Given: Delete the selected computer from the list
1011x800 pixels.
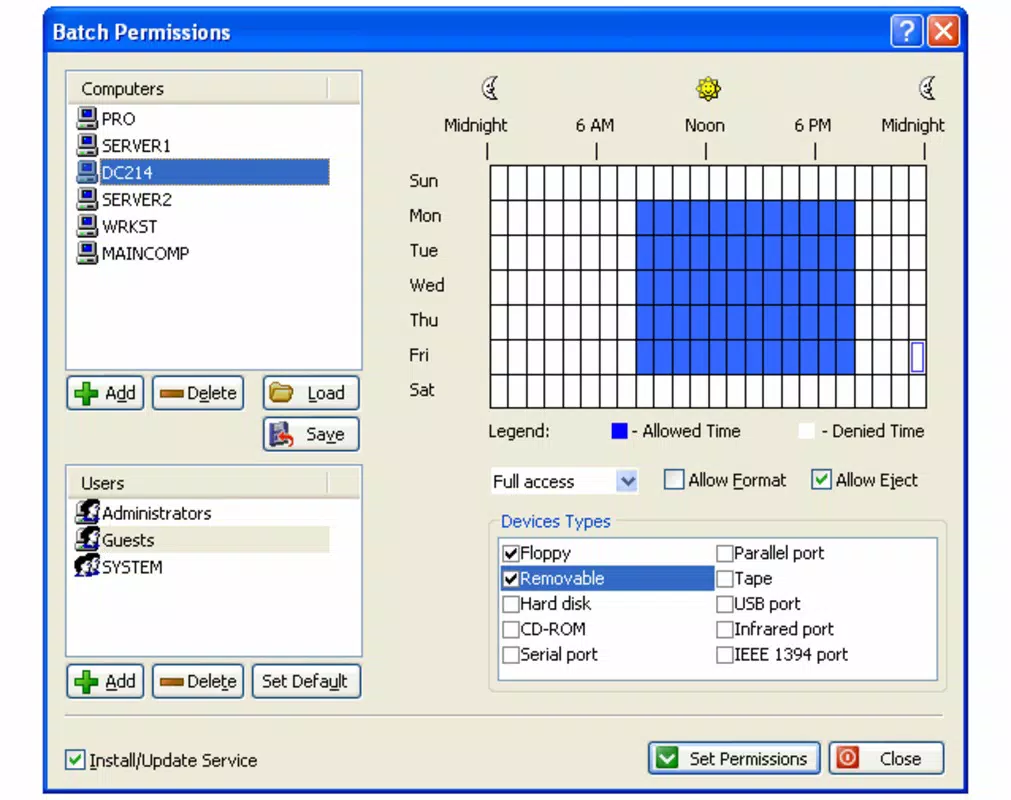Looking at the screenshot, I should point(198,393).
